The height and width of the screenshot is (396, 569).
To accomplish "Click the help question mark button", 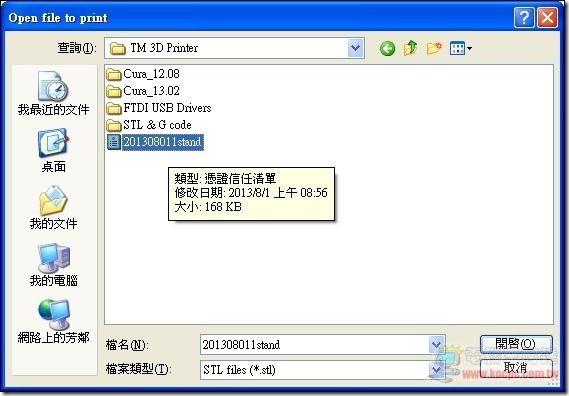I will pyautogui.click(x=524, y=17).
